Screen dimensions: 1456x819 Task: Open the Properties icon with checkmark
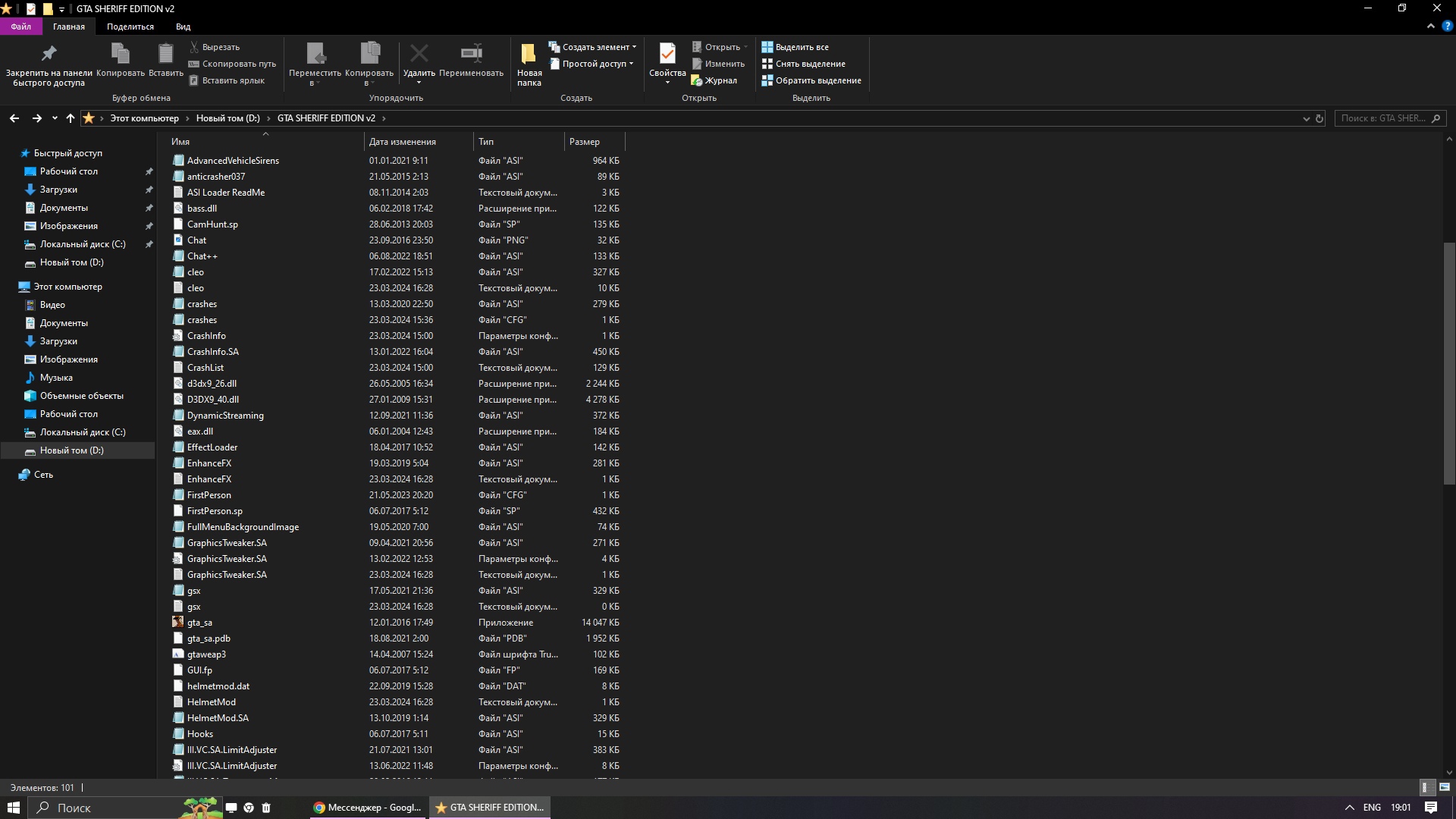tap(667, 55)
